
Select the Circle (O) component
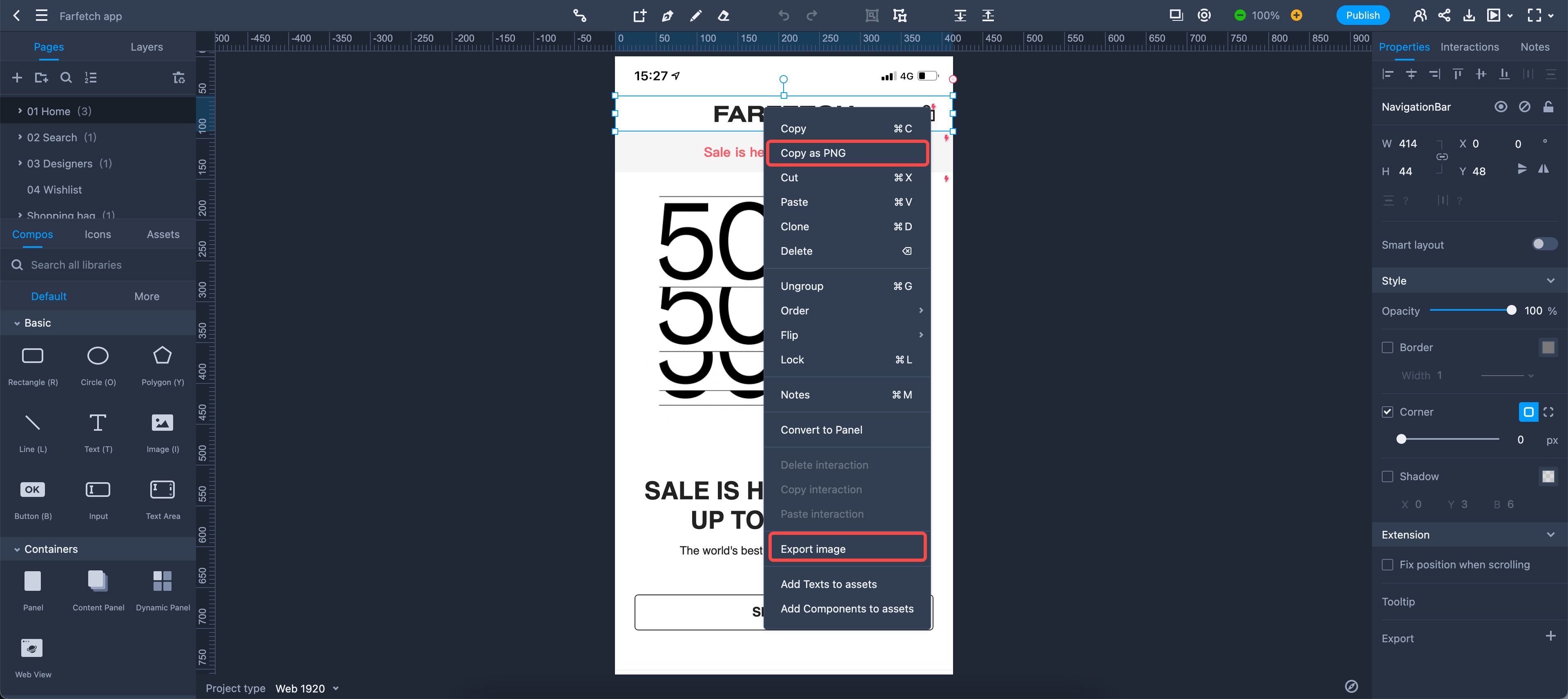[98, 366]
